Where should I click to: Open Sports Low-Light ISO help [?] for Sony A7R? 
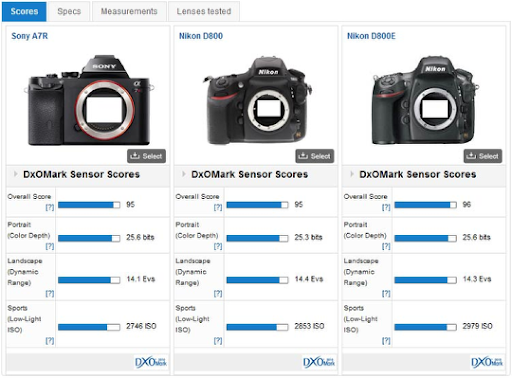click(50, 341)
